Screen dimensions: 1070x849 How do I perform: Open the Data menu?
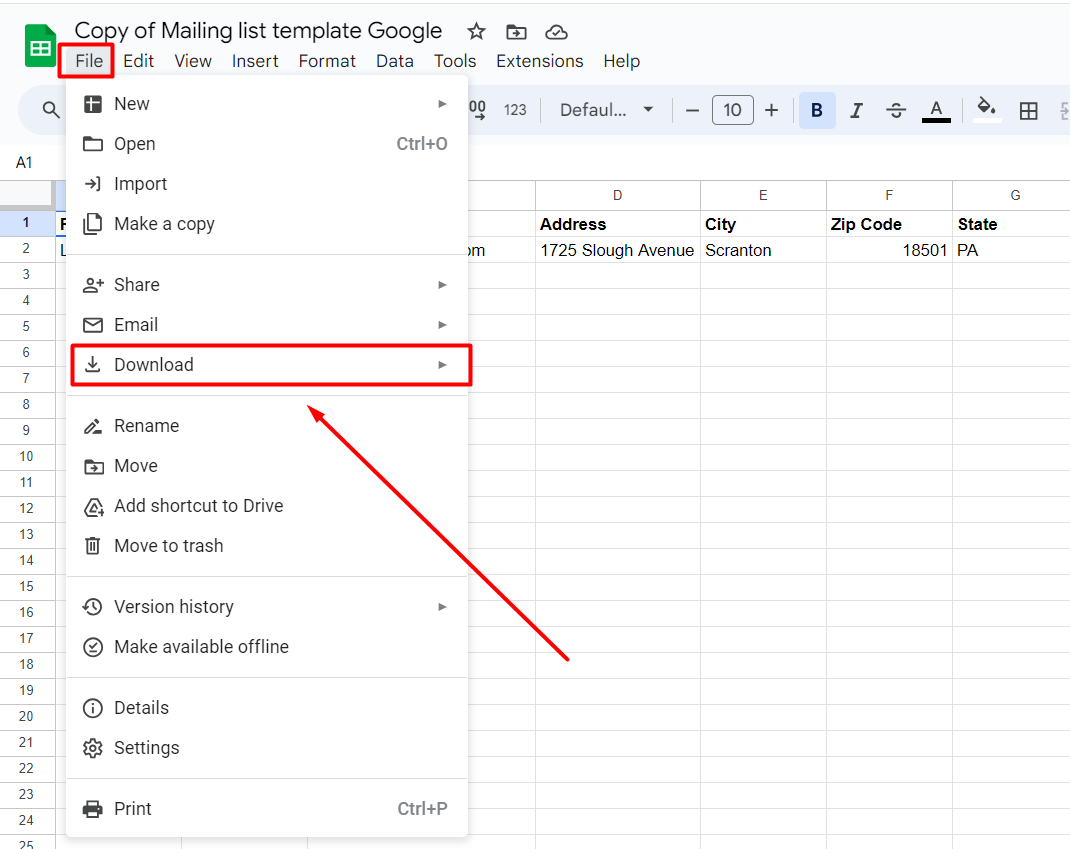click(394, 61)
